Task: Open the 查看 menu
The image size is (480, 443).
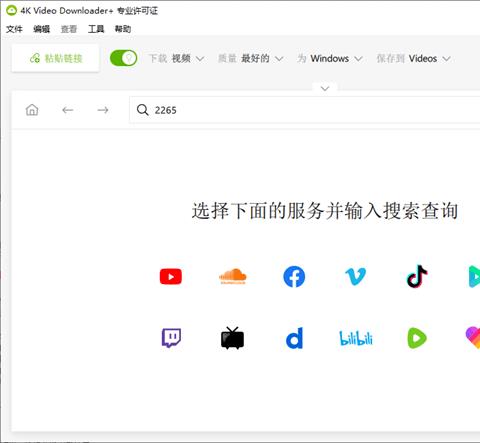Action: (69, 29)
